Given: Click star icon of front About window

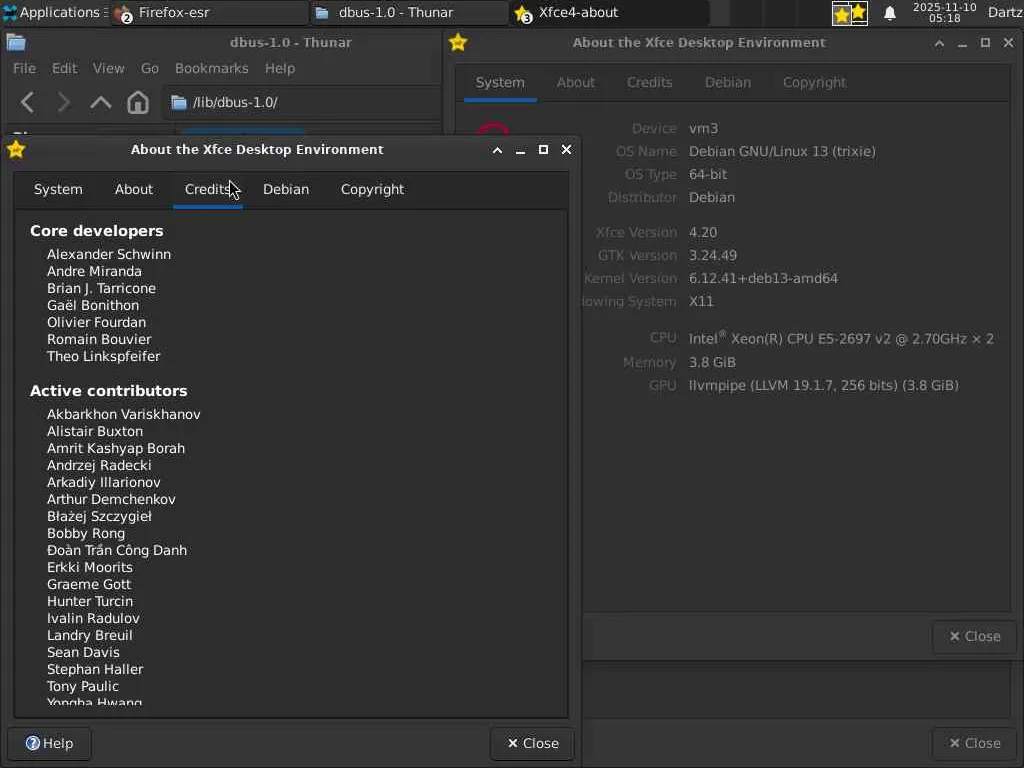Looking at the screenshot, I should coord(16,150).
